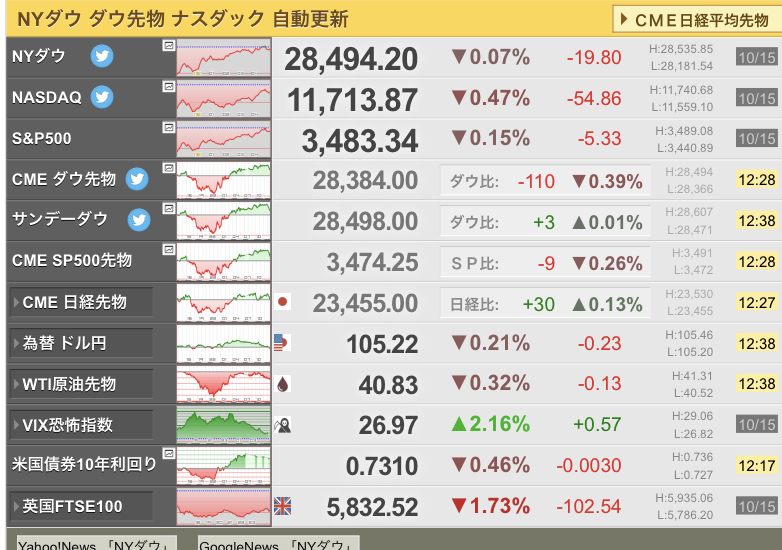
Task: Open chart popup icon in サンデーダウ row
Action: coord(169,208)
